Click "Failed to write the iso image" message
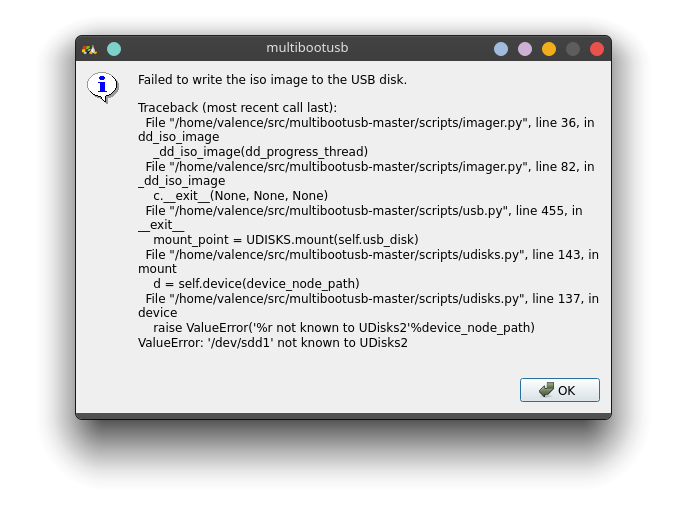687x505 pixels. pyautogui.click(x=272, y=80)
